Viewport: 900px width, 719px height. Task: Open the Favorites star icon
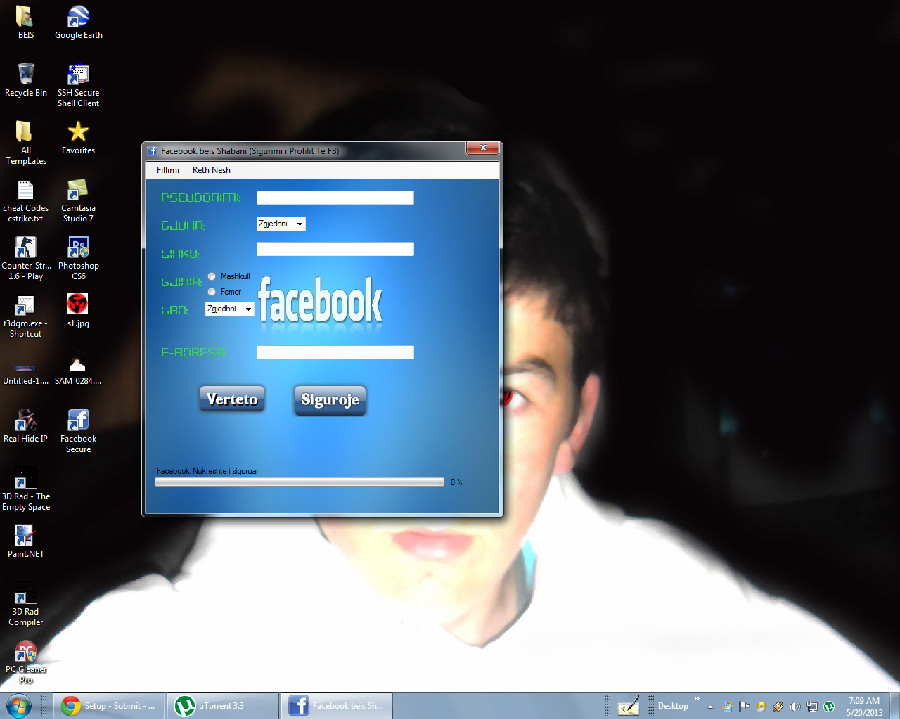tap(78, 137)
